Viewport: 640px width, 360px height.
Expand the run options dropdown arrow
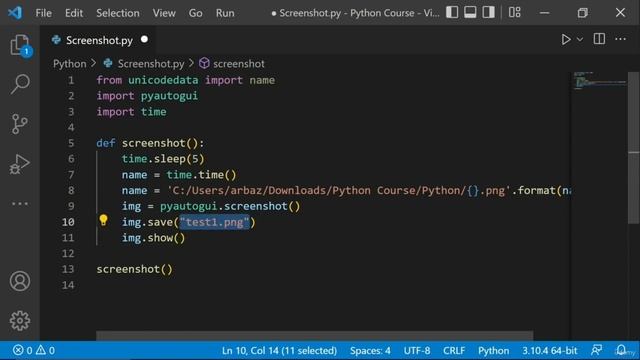coord(580,40)
